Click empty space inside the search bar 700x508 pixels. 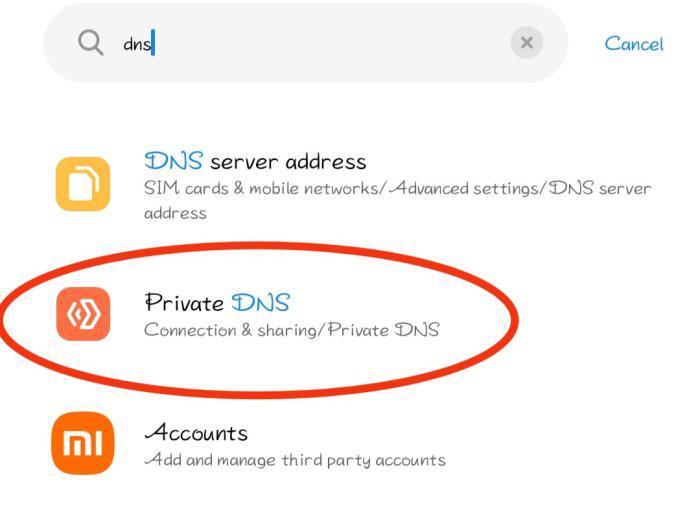[x=330, y=43]
